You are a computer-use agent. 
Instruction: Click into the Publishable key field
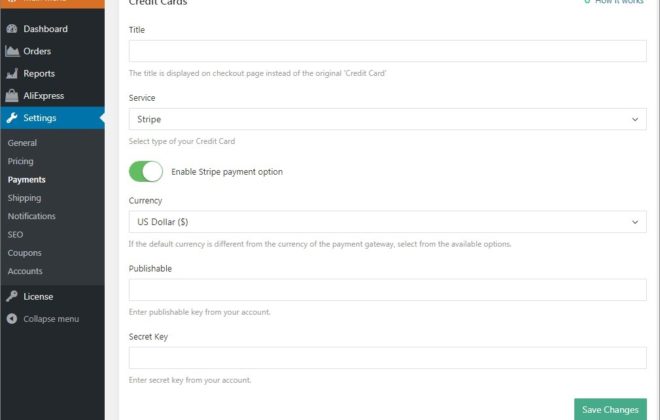pos(387,290)
